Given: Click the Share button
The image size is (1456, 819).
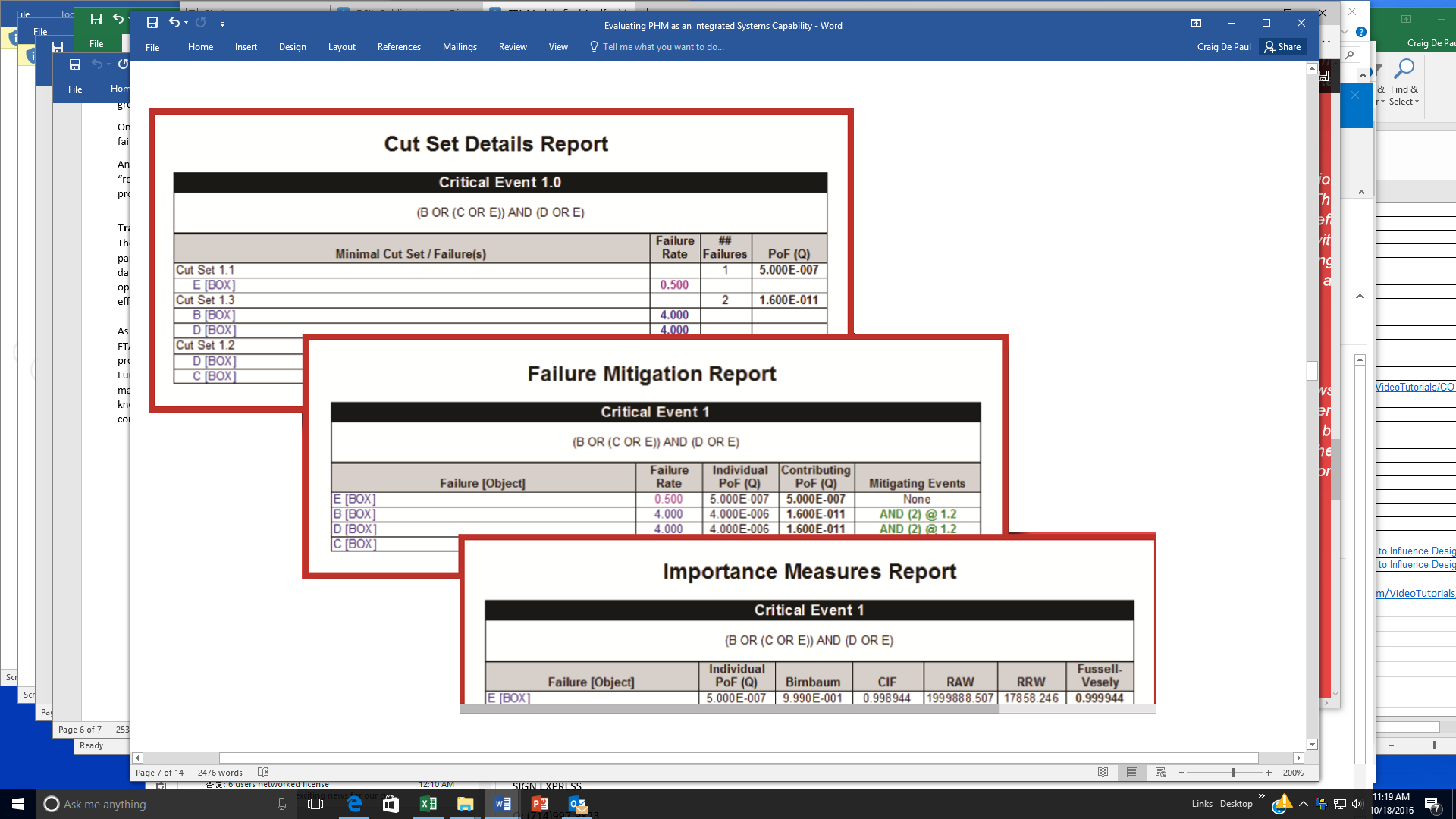Looking at the screenshot, I should click(x=1282, y=47).
